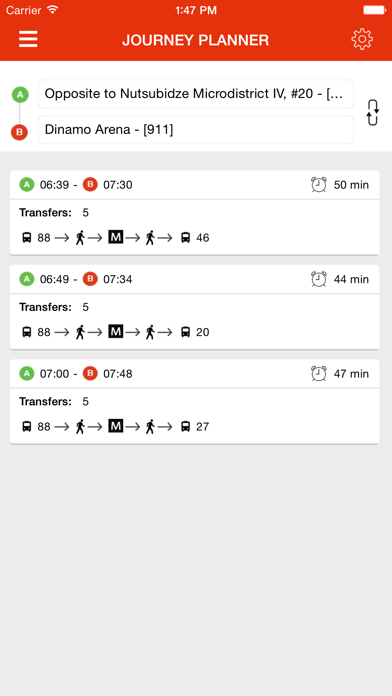Click the bus 46 icon in first route
The image size is (392, 696).
click(185, 238)
